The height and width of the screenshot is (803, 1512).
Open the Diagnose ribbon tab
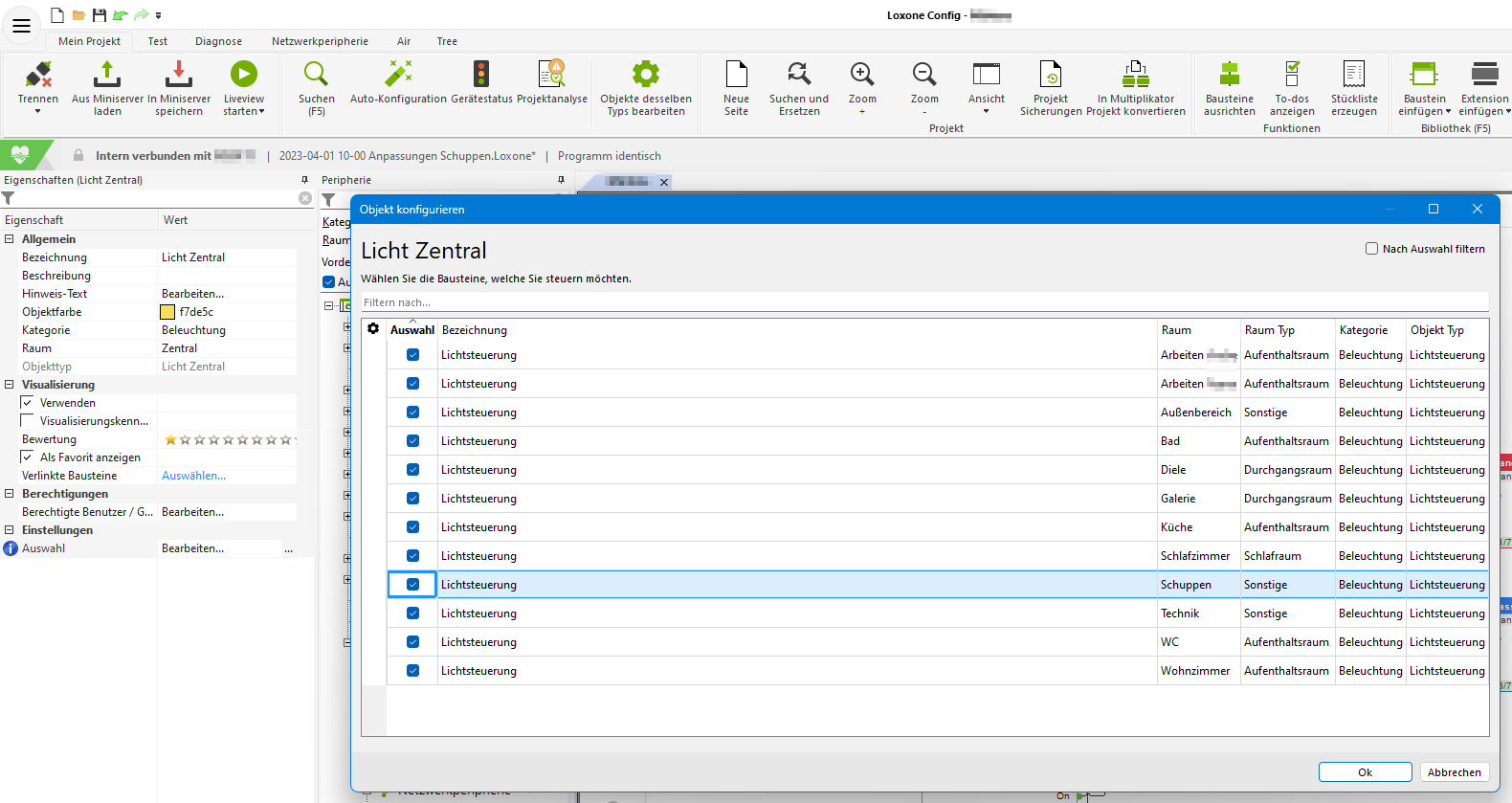[x=218, y=41]
